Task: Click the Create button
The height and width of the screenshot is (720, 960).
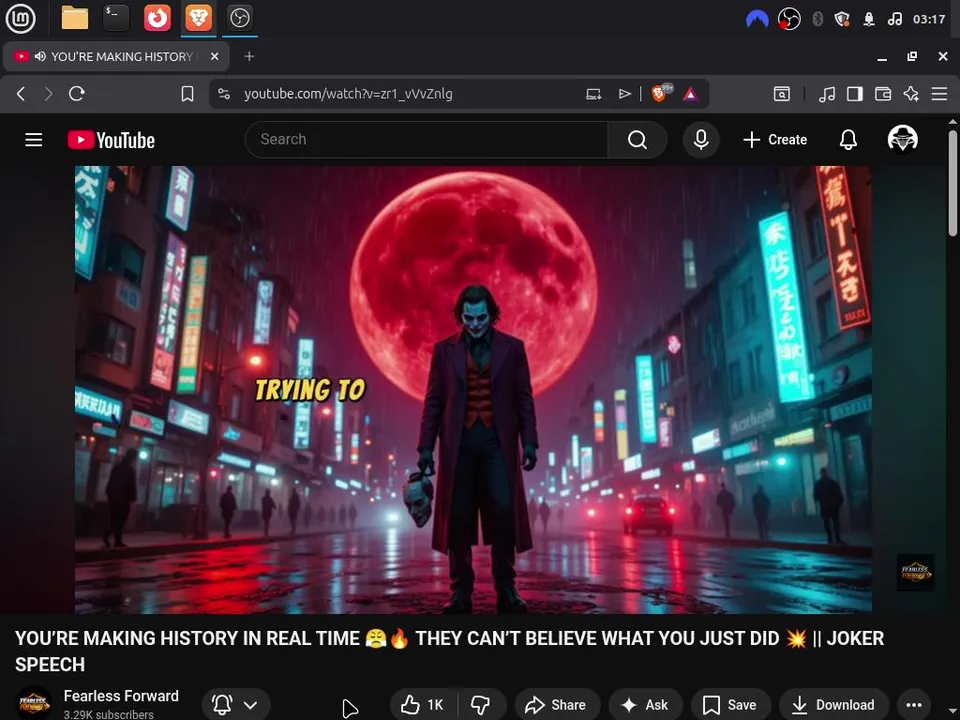Action: [x=775, y=140]
